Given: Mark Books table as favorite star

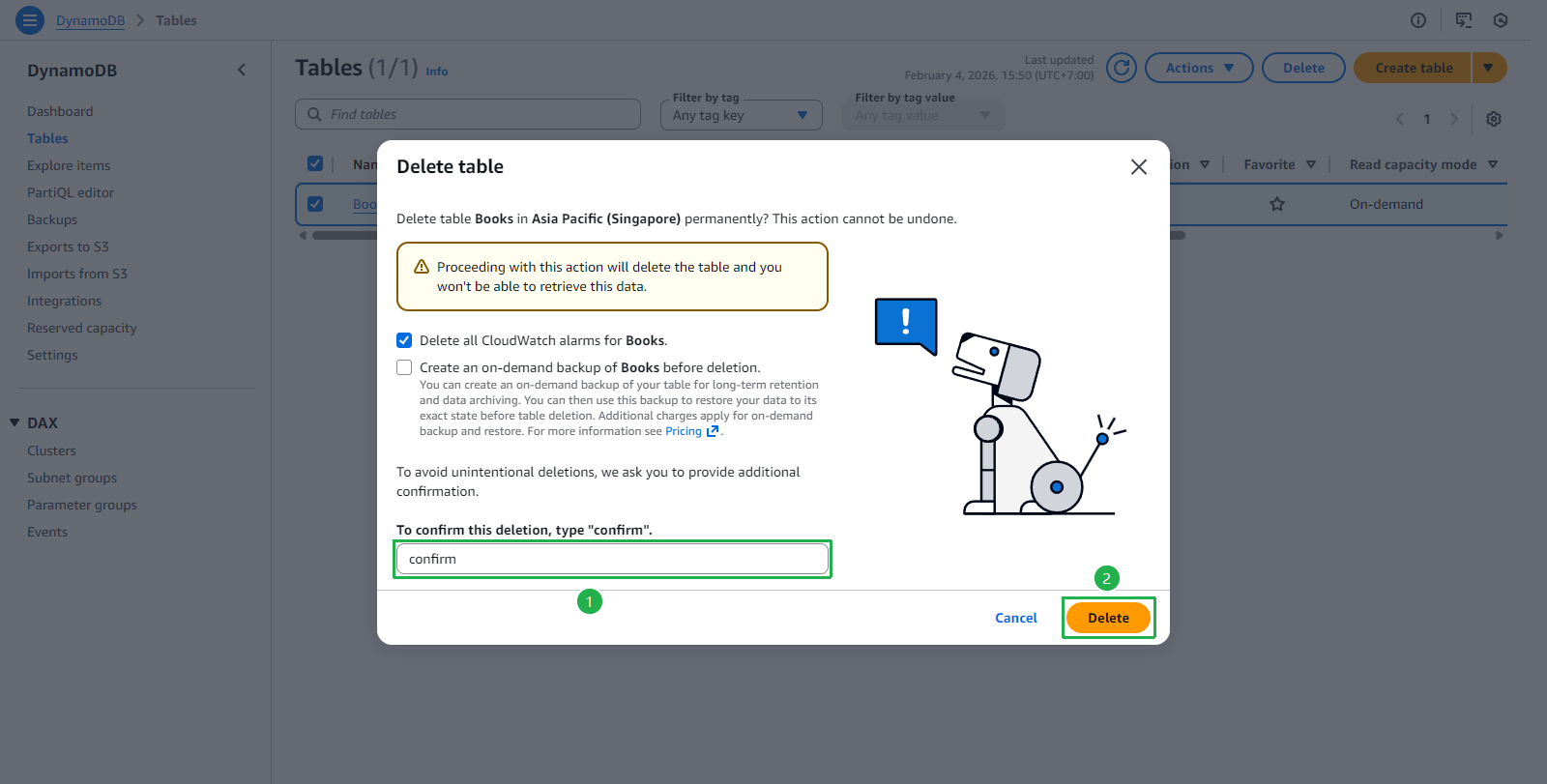Looking at the screenshot, I should coord(1277,204).
